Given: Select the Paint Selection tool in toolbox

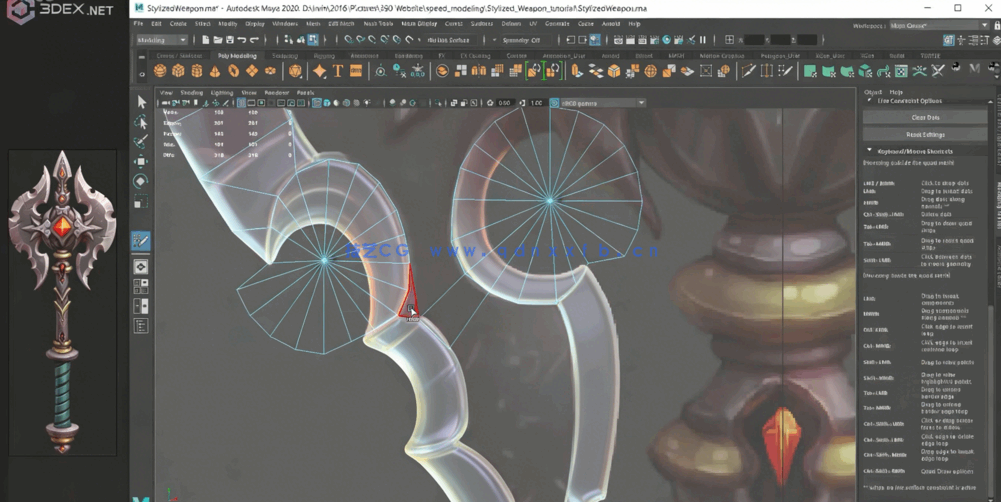Looking at the screenshot, I should [141, 142].
